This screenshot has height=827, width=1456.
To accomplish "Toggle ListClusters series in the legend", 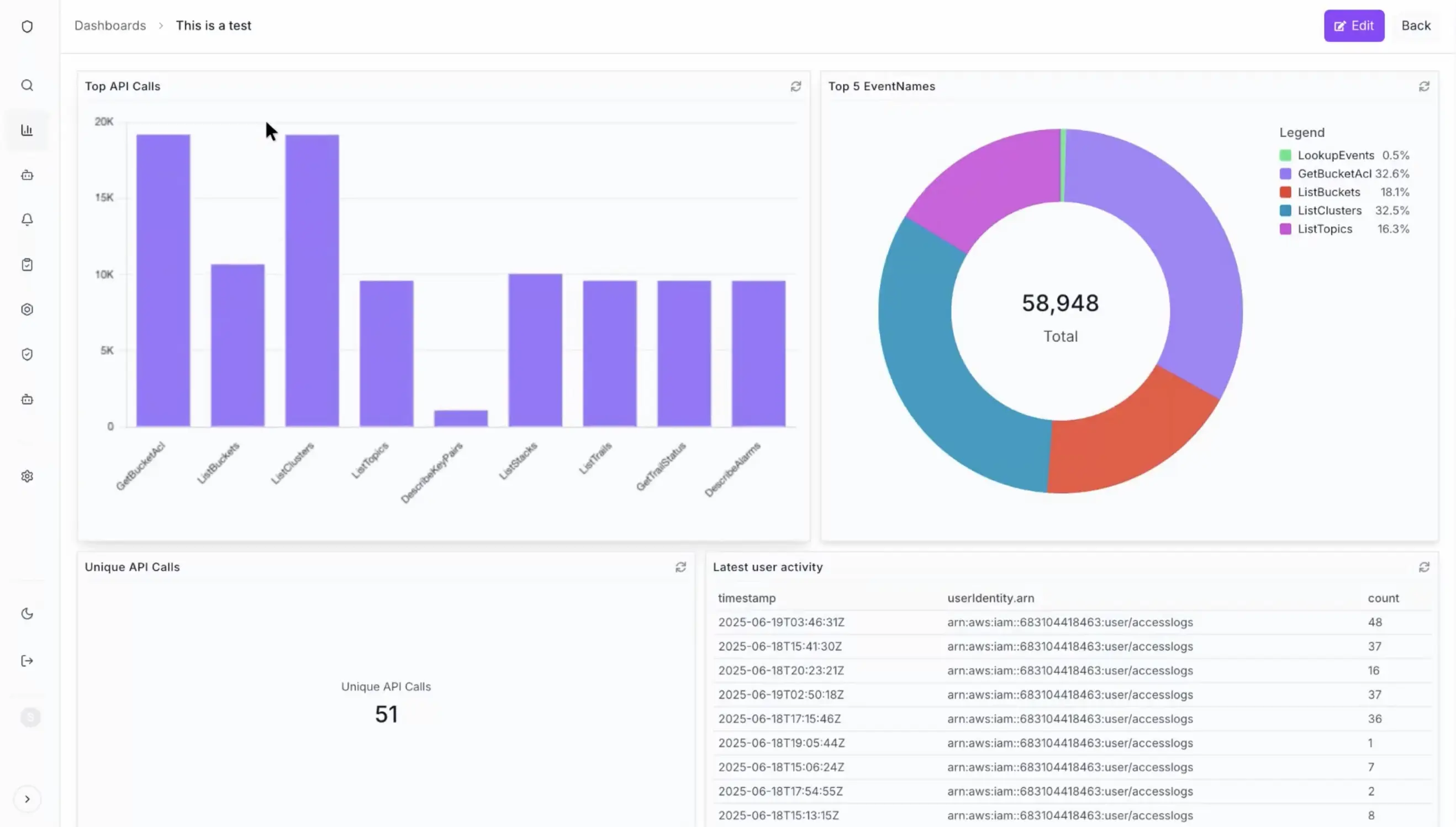I will (1330, 210).
